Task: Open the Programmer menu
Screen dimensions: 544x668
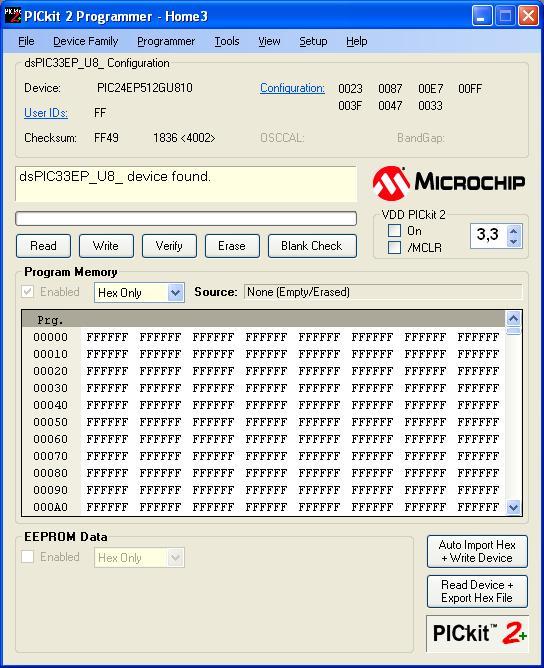Action: [x=166, y=41]
